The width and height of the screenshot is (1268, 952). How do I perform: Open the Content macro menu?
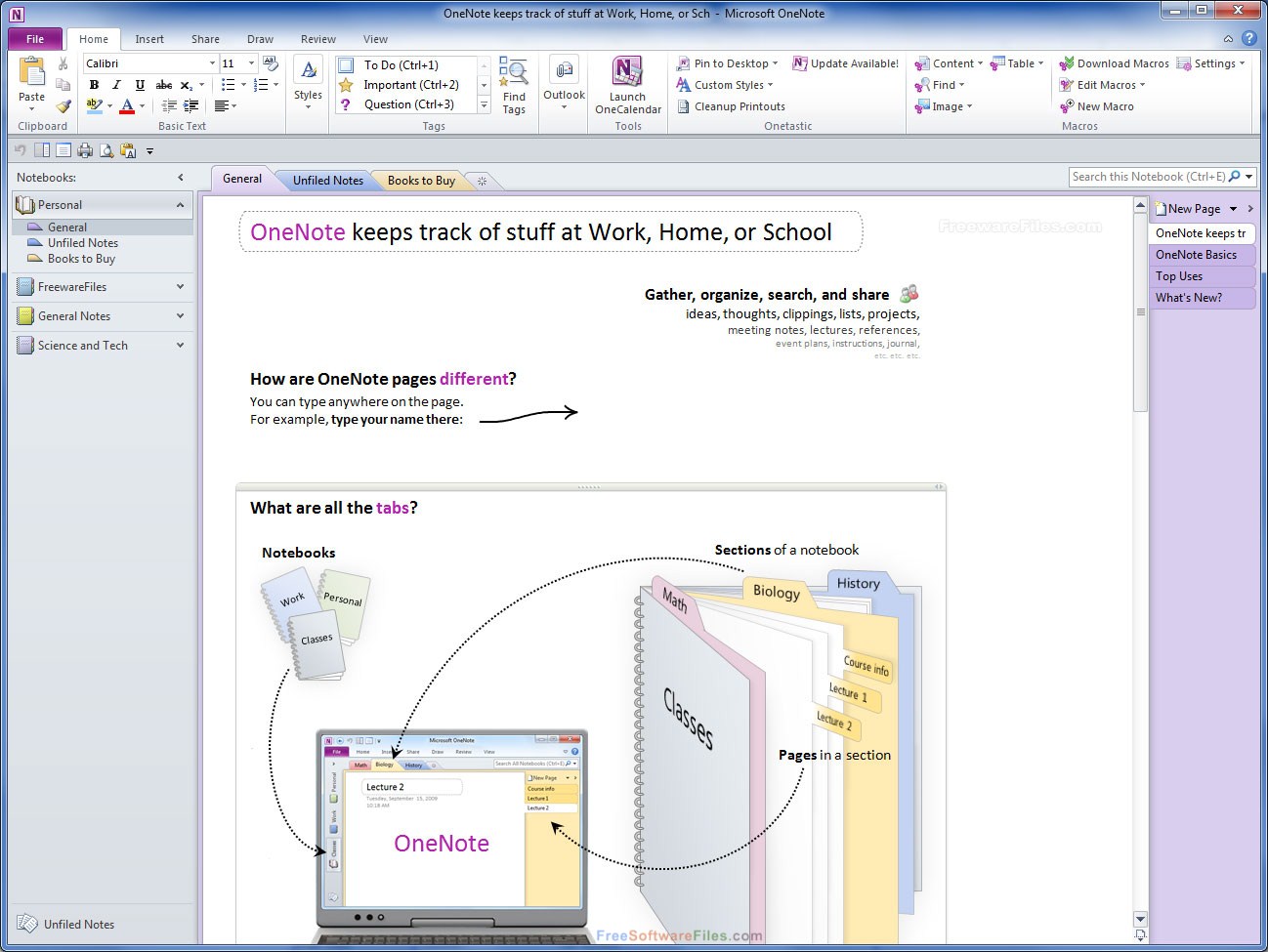point(948,63)
